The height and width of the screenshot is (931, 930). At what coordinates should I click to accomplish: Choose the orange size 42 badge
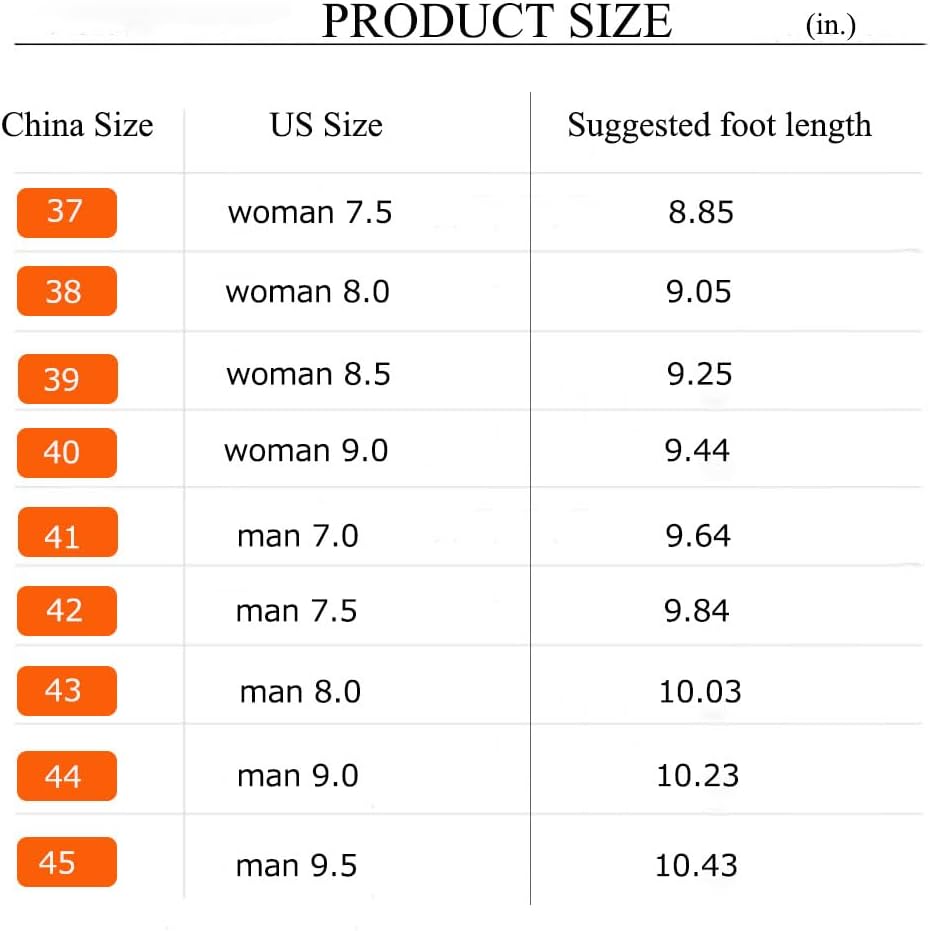[x=67, y=611]
